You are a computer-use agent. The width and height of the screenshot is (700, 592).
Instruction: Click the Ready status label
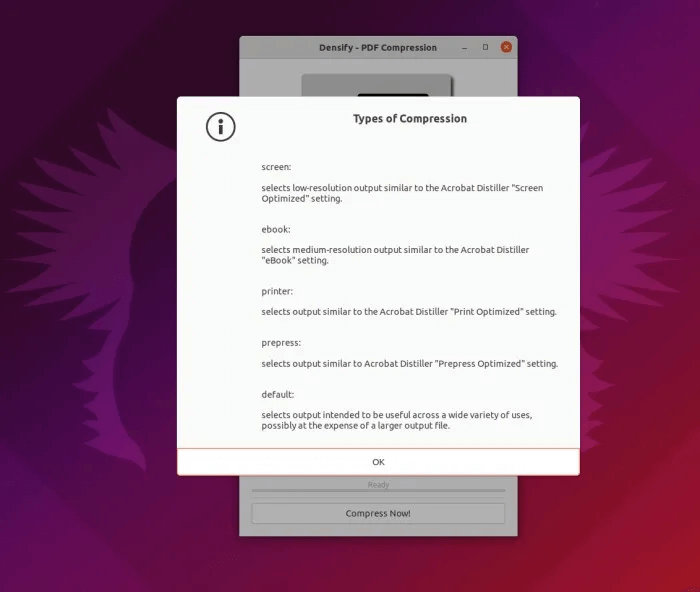pos(378,484)
